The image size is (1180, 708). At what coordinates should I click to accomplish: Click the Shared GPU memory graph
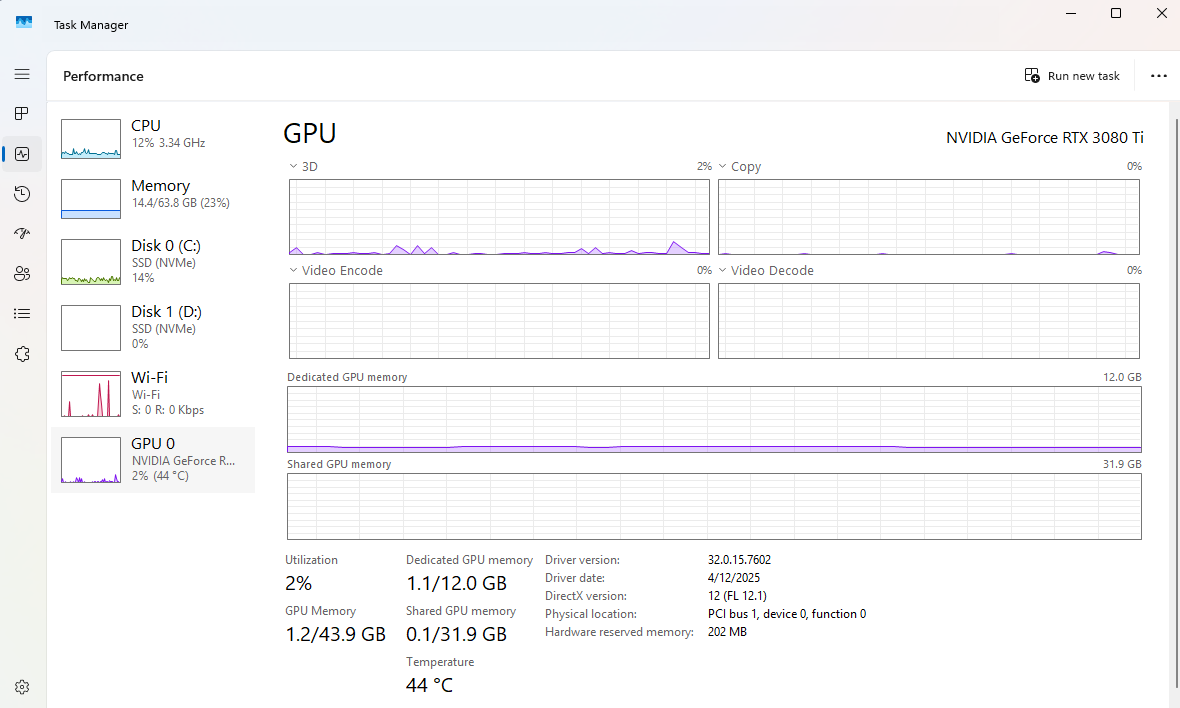pos(714,506)
